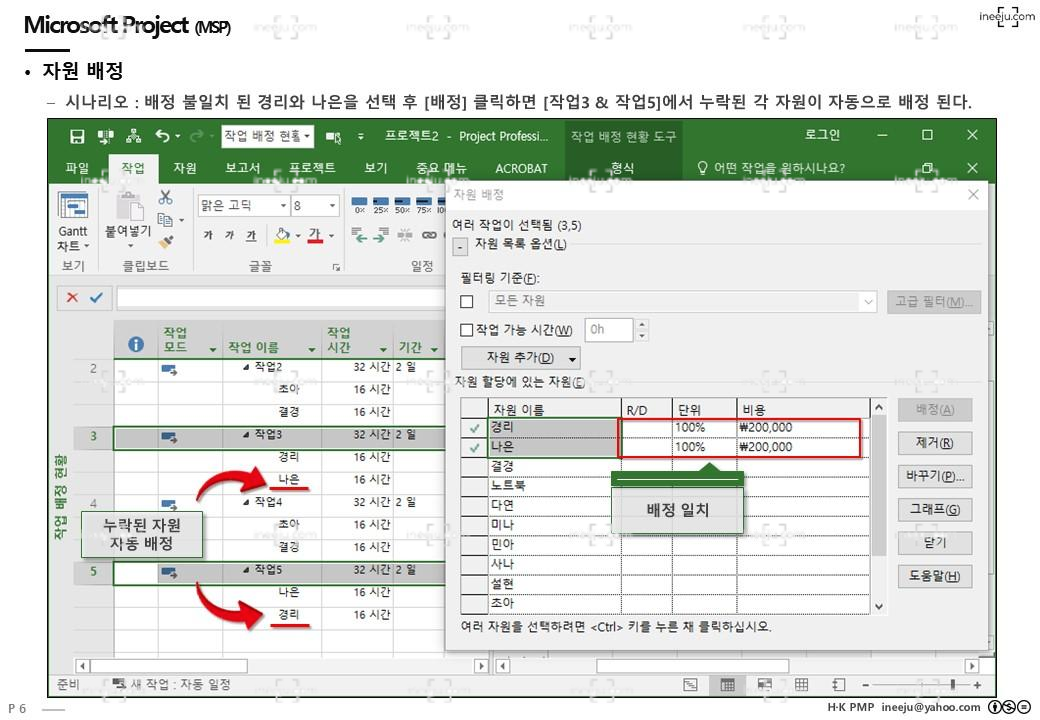
Task: Switch to the 프로젝트 ribbon tab
Action: pyautogui.click(x=312, y=168)
